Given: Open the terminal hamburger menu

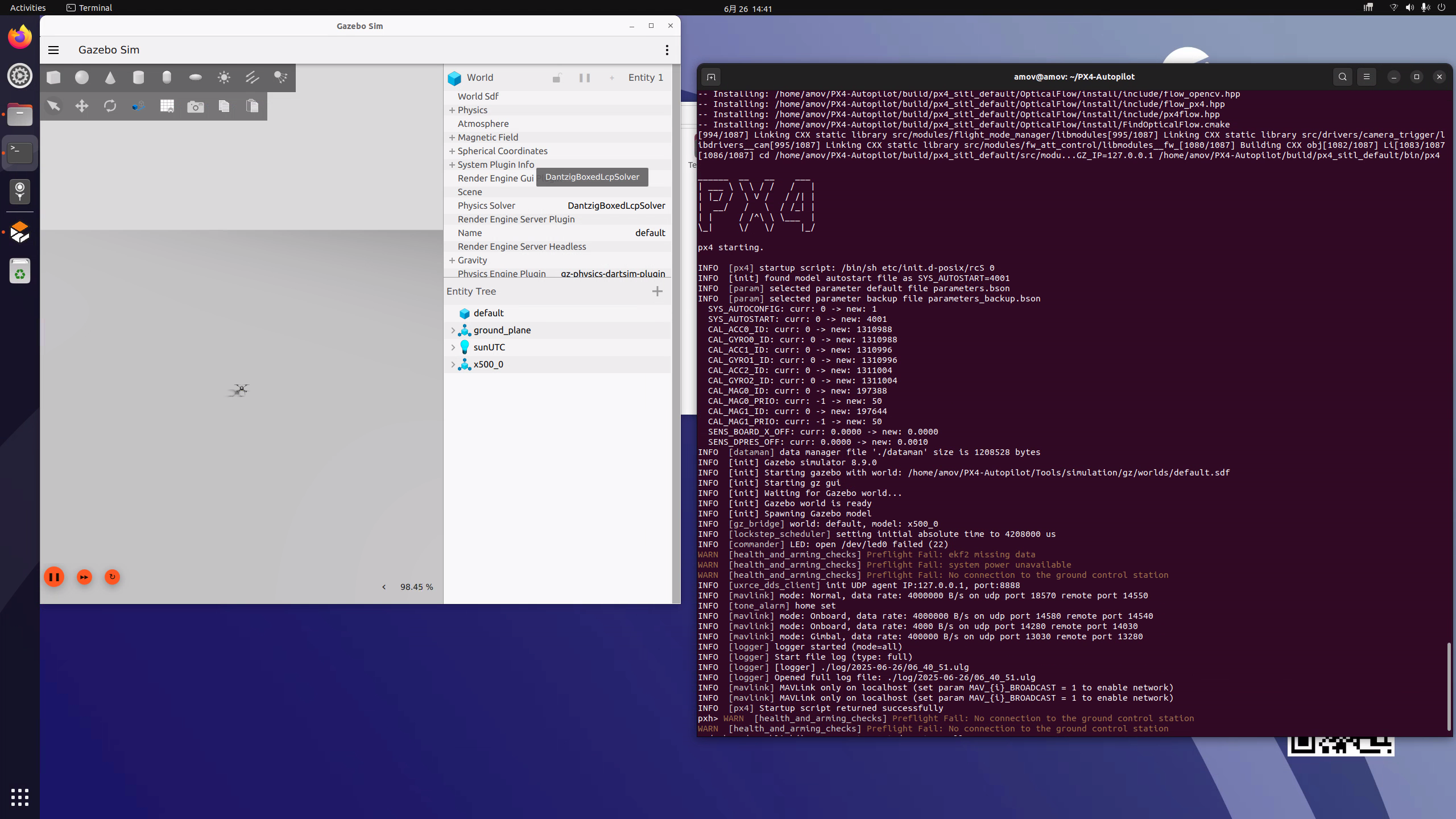Looking at the screenshot, I should coord(1366,77).
